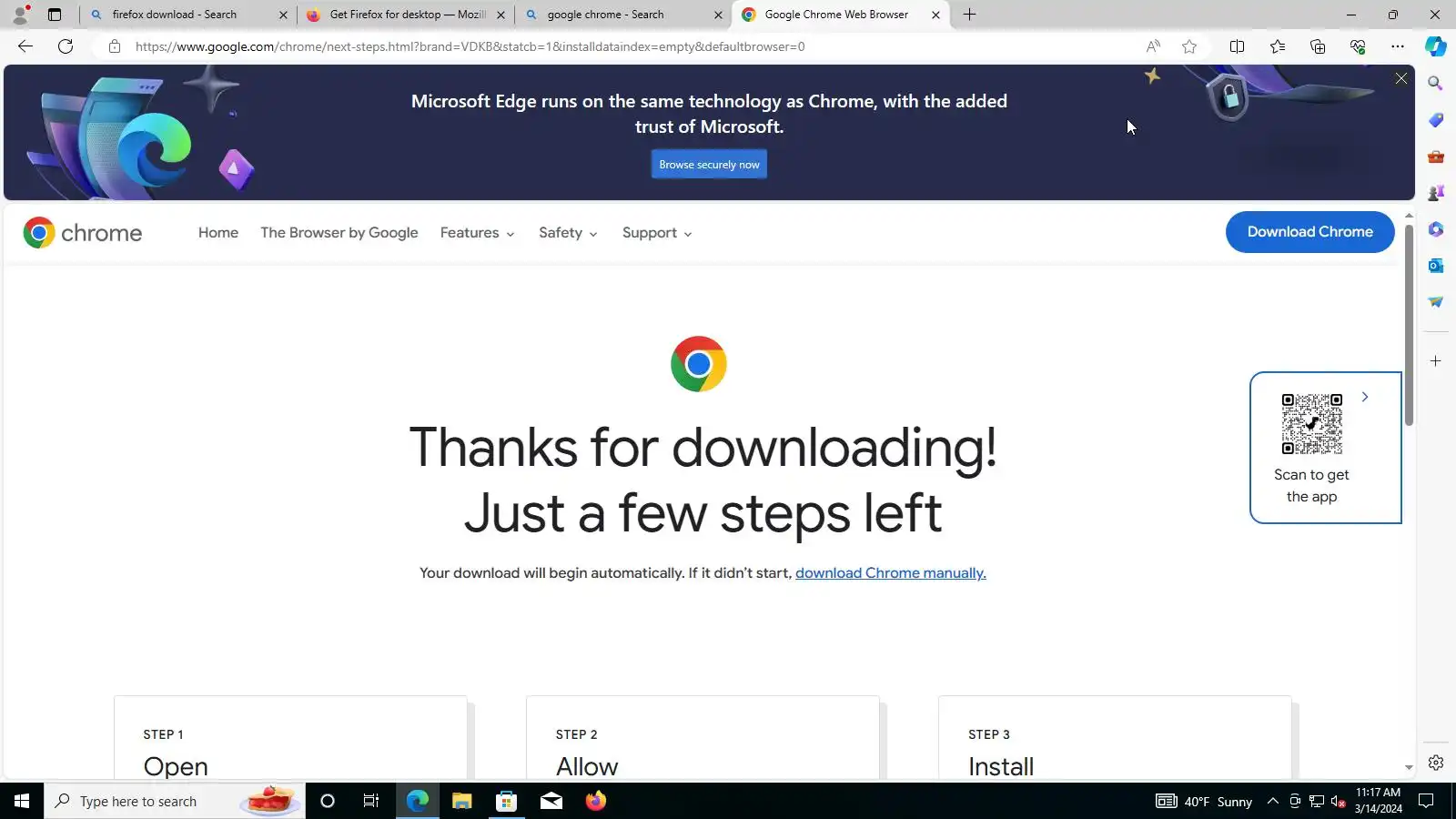Open Task View on taskbar
Screen dimensions: 1456x819
click(371, 801)
